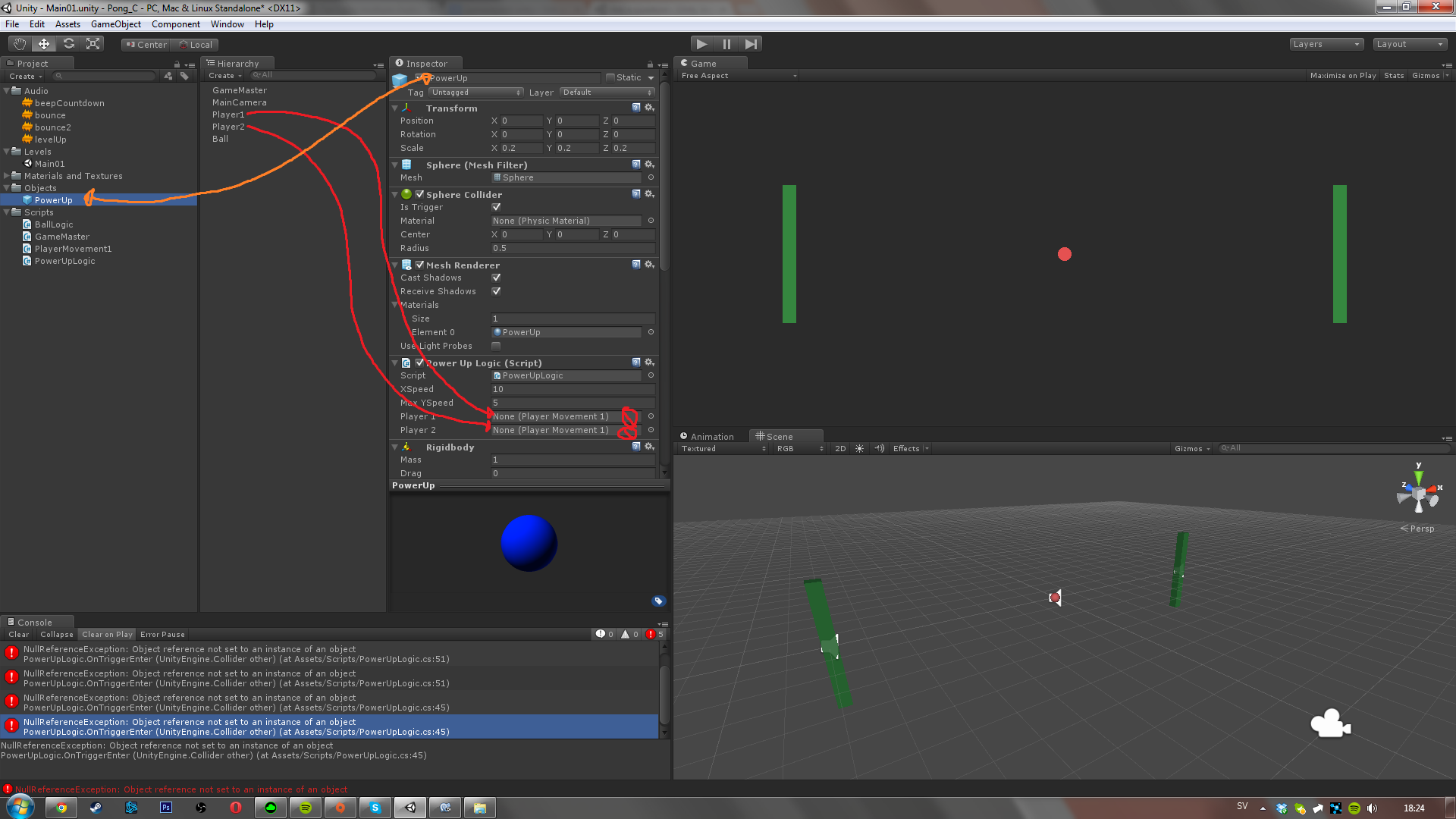Click Maximize on Play button
Image resolution: width=1456 pixels, height=819 pixels.
1343,76
